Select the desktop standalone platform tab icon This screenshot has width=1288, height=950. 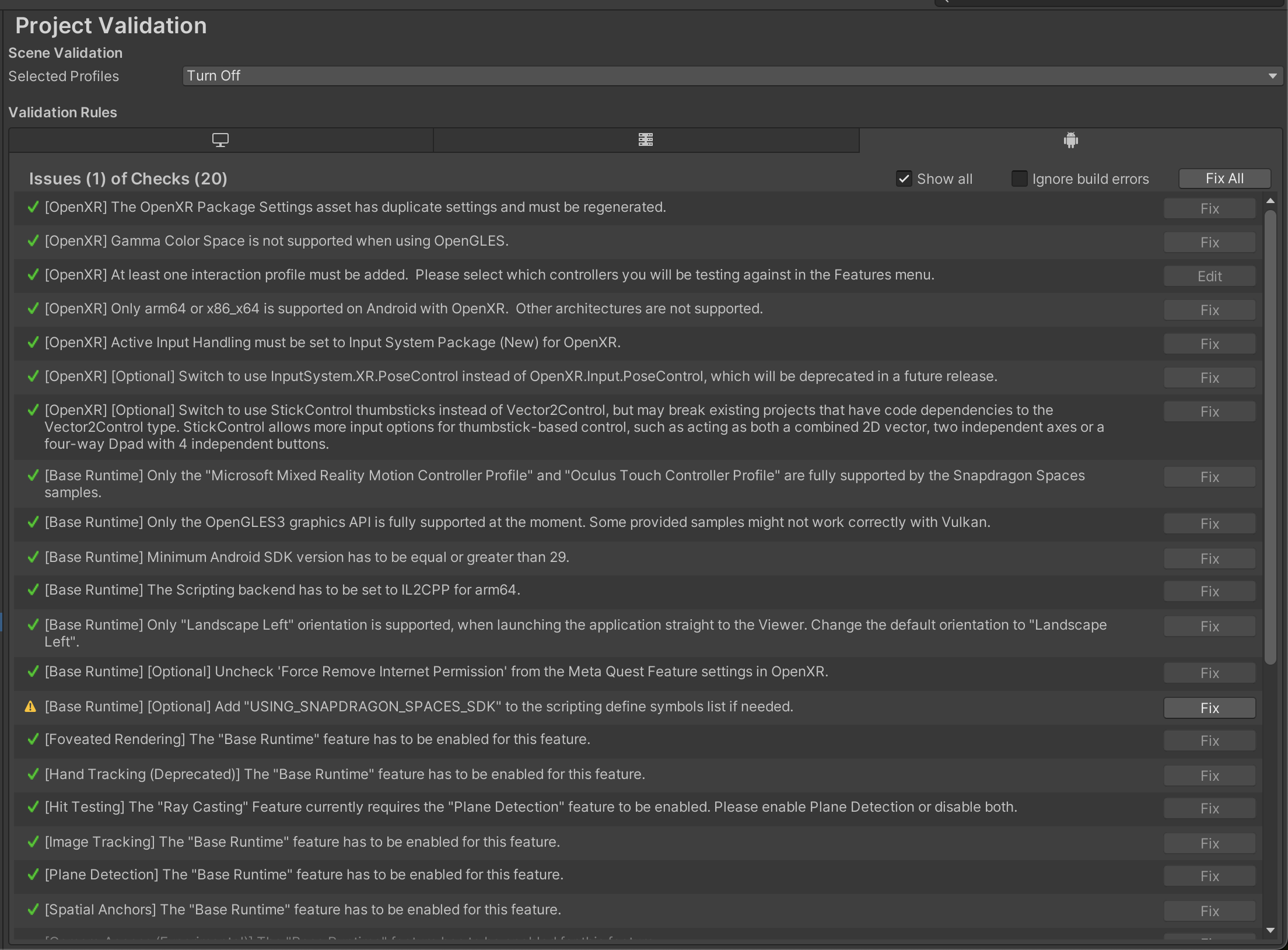tap(220, 140)
